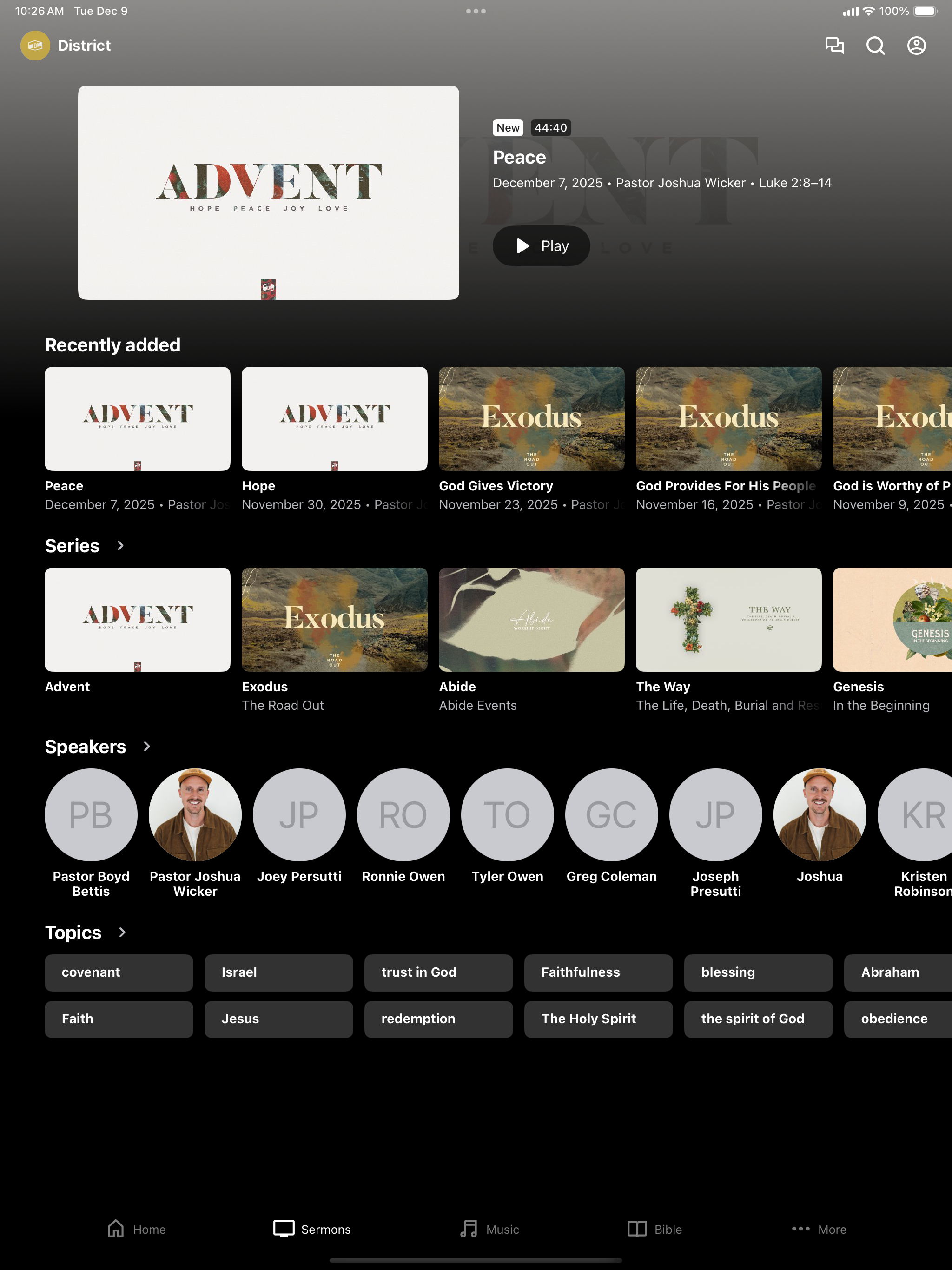
Task: Expand the Speakers section chevron
Action: pos(146,747)
